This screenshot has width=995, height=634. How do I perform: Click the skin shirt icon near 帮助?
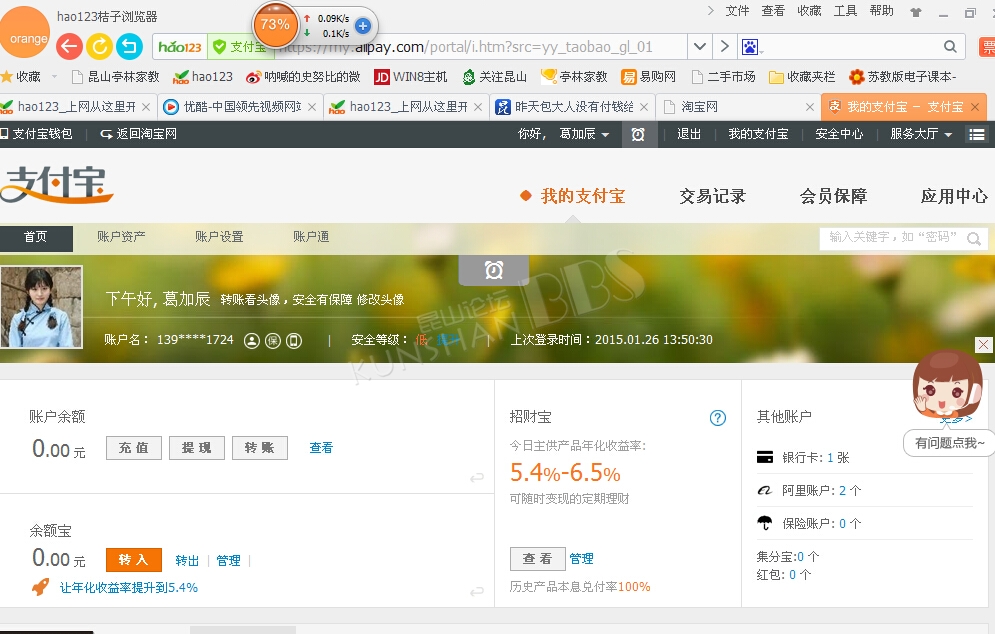click(915, 12)
